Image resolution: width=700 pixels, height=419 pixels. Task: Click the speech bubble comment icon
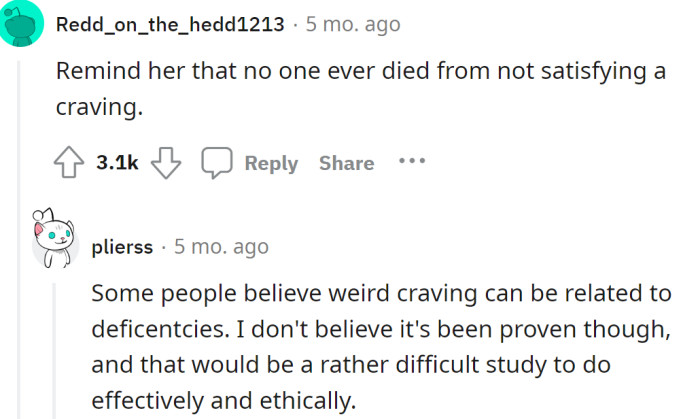(216, 163)
